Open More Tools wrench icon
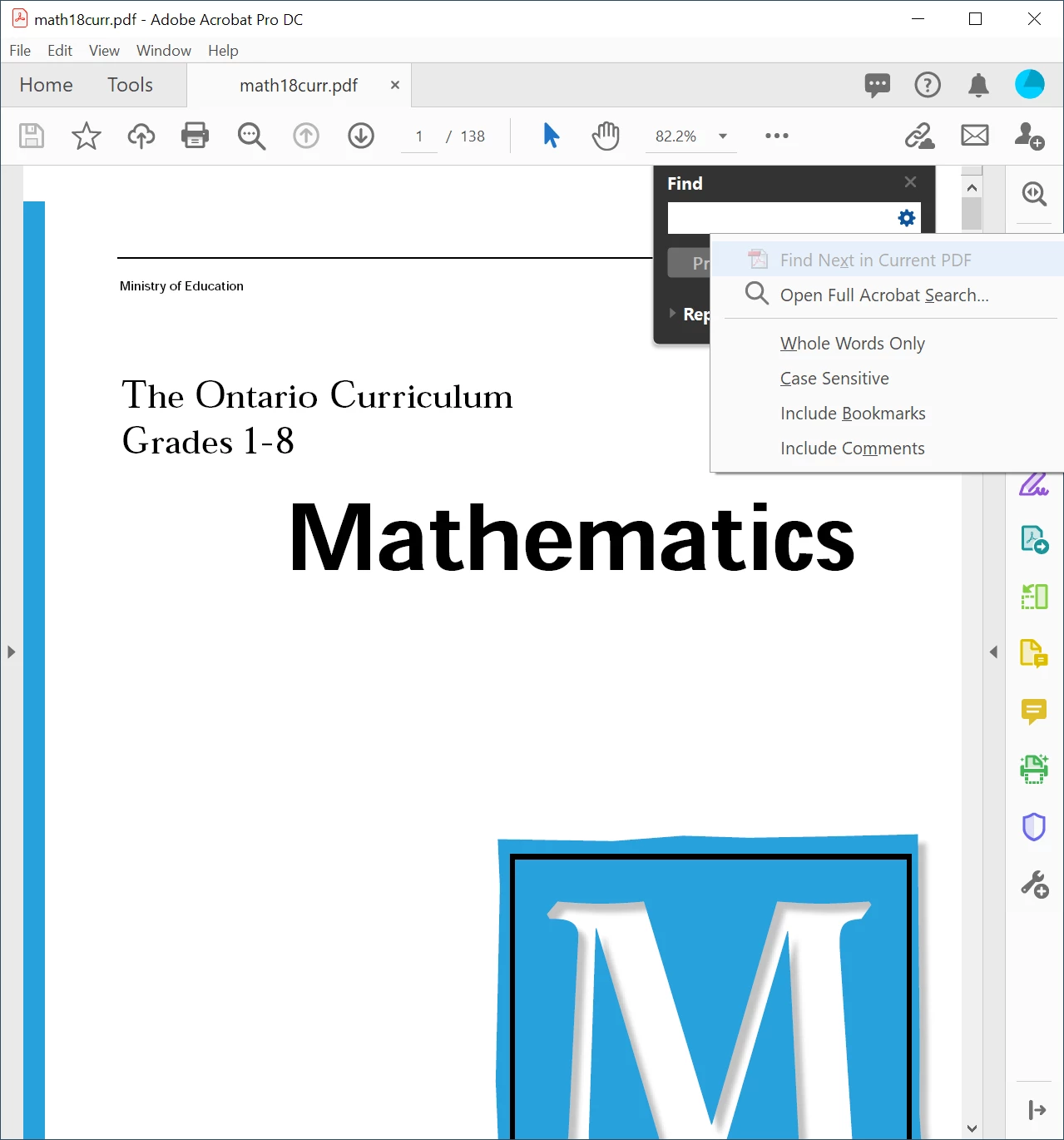 [x=1034, y=884]
